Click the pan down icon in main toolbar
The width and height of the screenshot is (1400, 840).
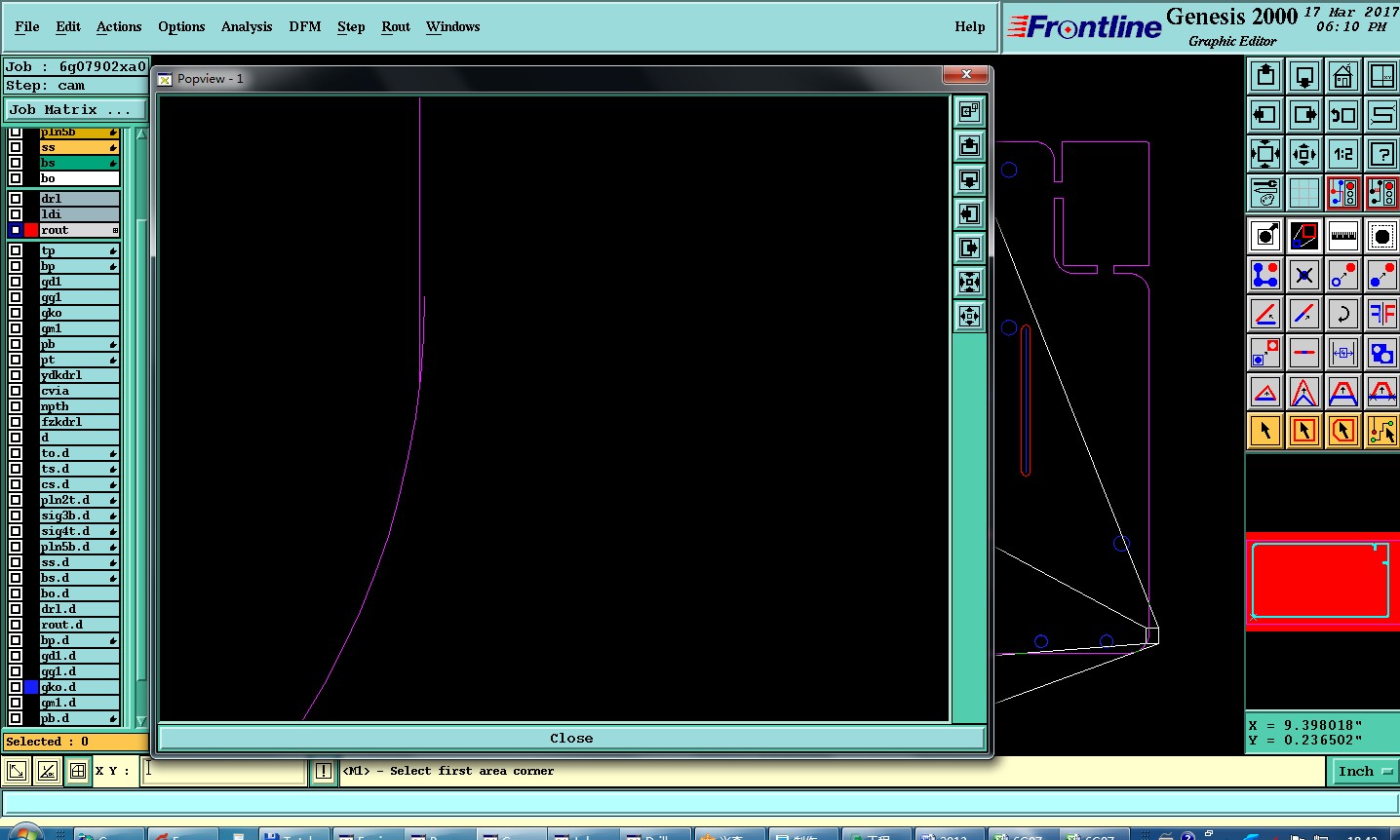tap(1304, 75)
